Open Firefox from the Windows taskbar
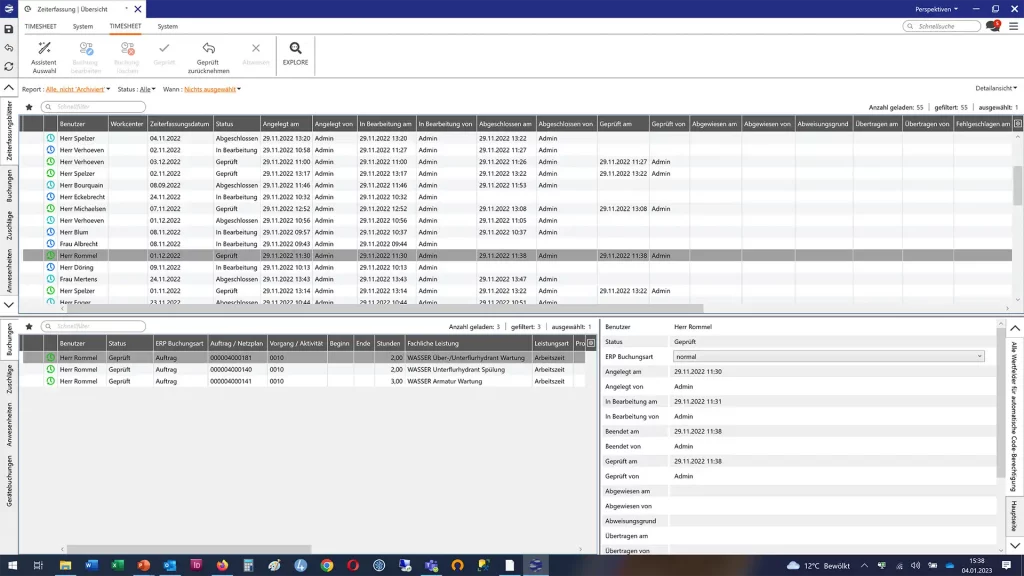The image size is (1024, 576). click(222, 565)
